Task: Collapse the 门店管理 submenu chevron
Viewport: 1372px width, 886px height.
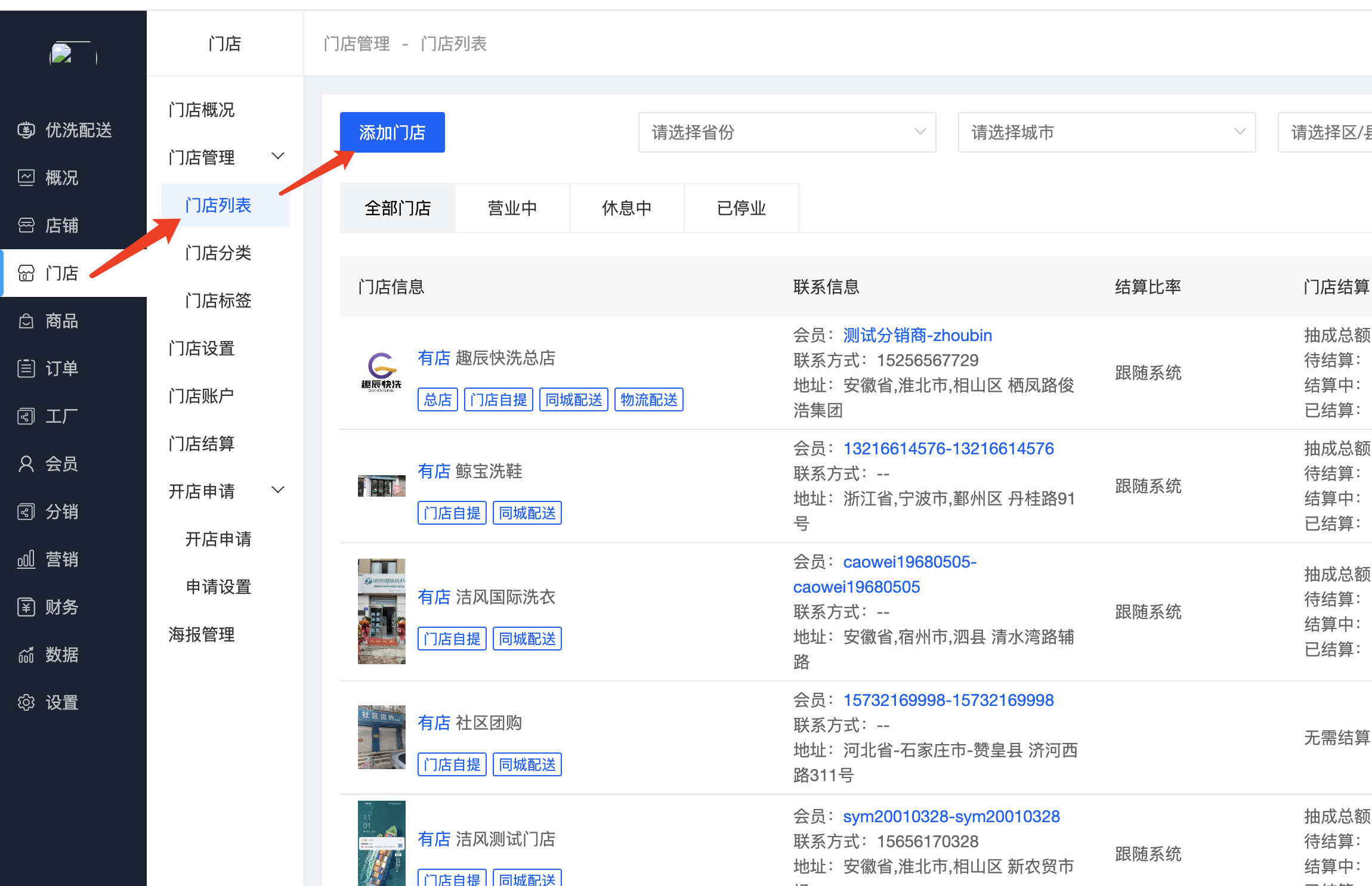Action: click(x=278, y=157)
